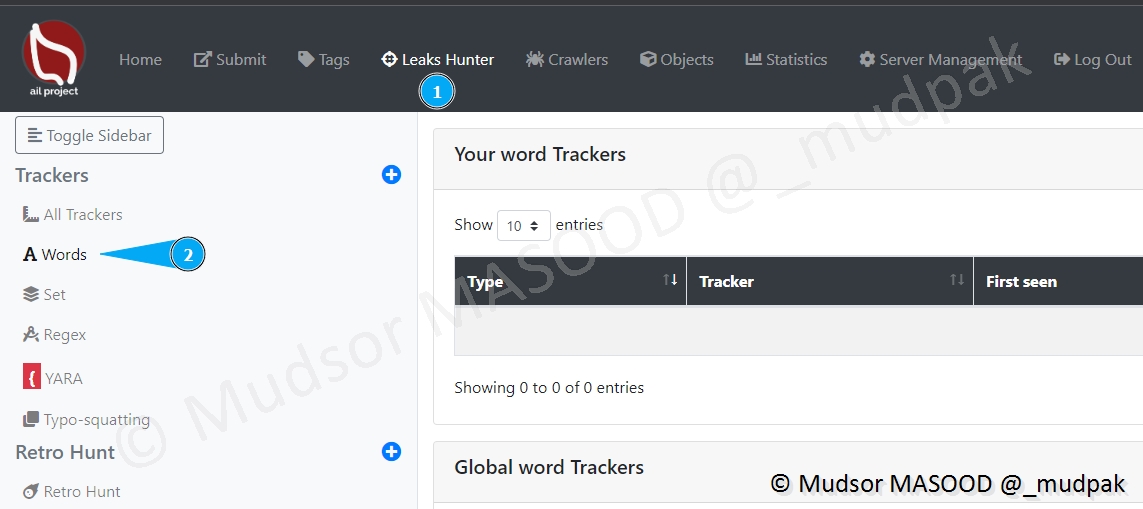This screenshot has width=1143, height=509.
Task: Go to Statistics page
Action: point(786,60)
